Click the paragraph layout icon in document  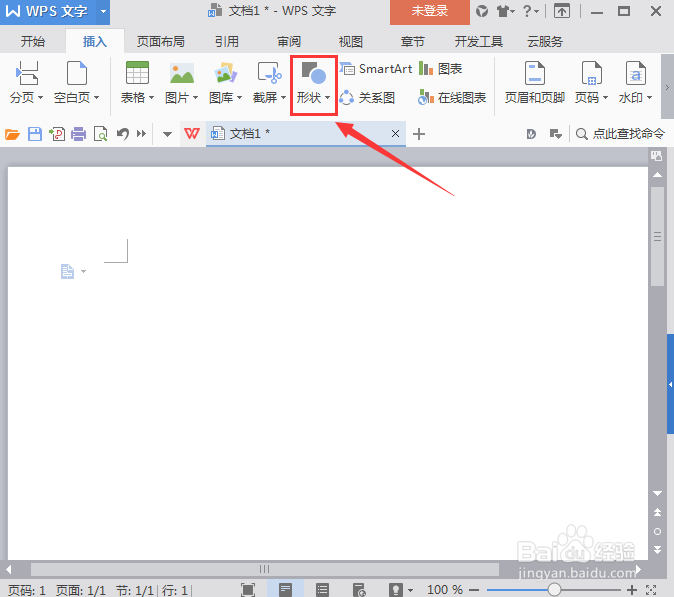pos(67,272)
